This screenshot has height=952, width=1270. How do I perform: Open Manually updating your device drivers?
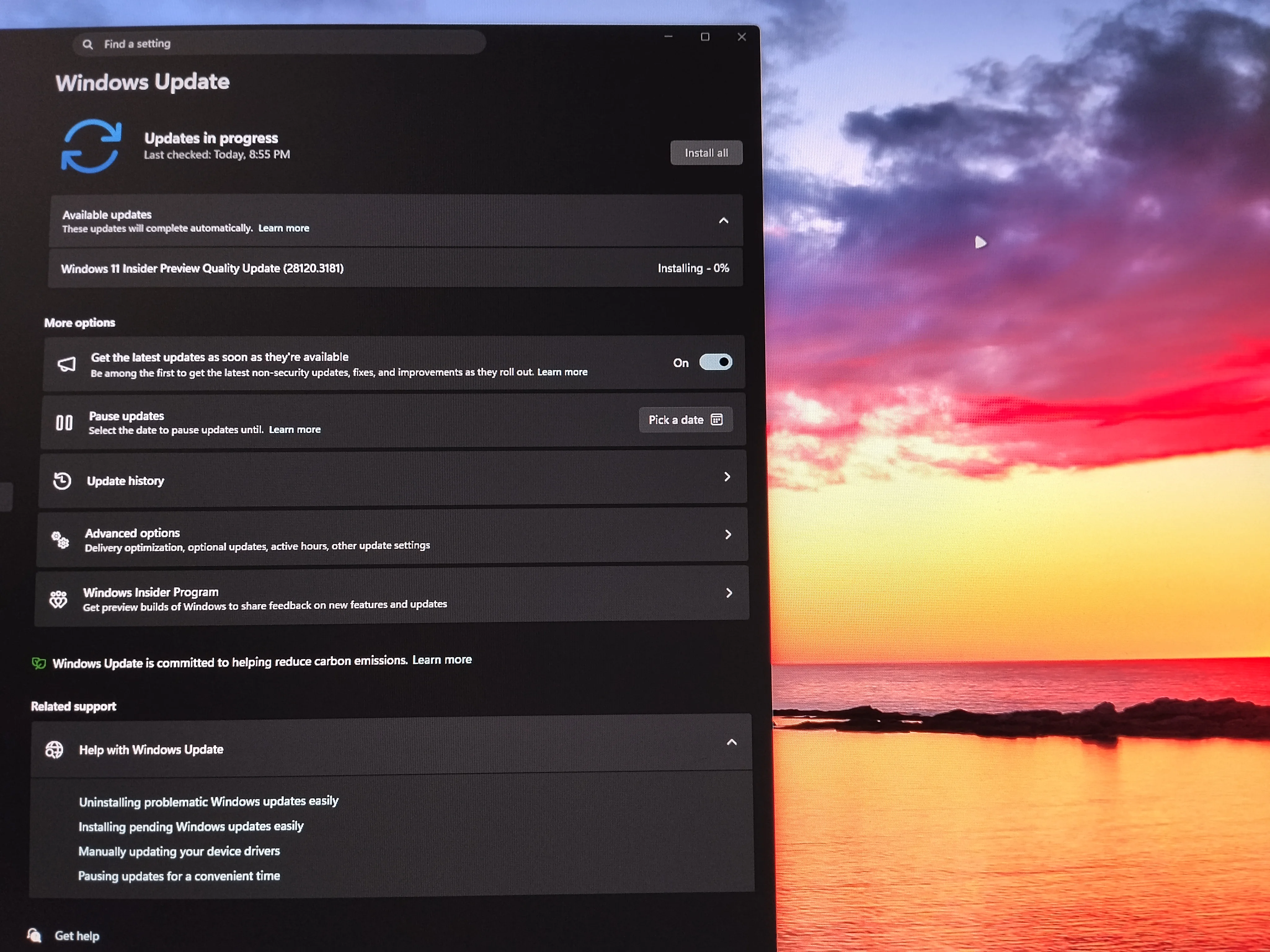coord(179,851)
